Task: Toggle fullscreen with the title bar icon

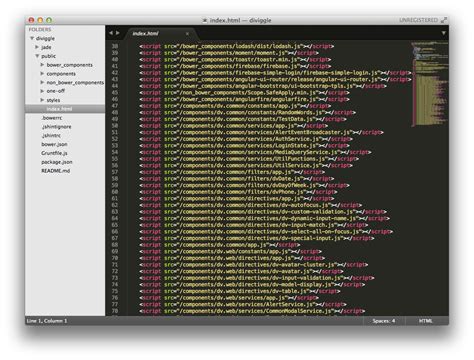Action: coord(444,20)
